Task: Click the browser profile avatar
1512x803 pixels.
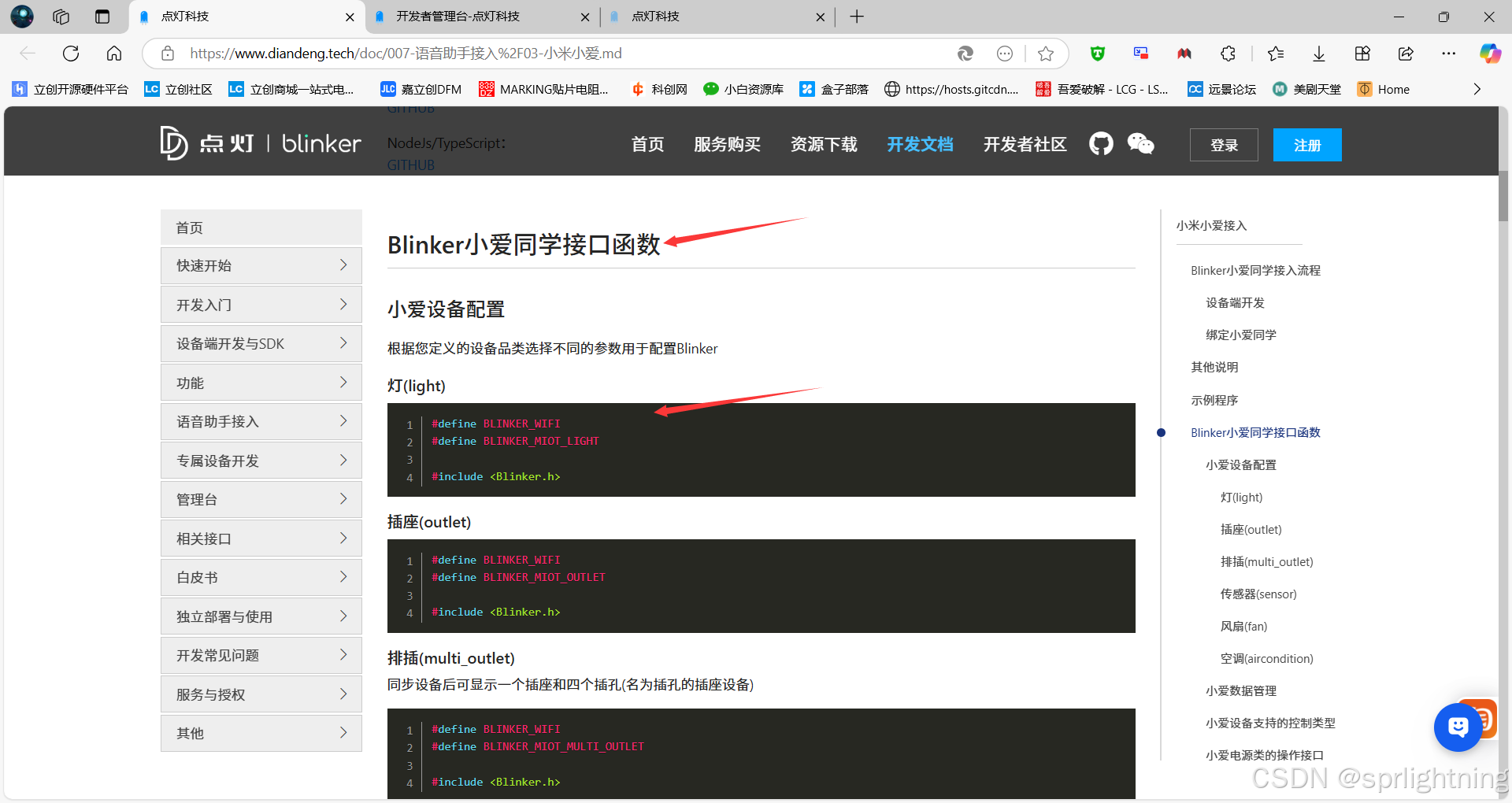Action: [22, 17]
